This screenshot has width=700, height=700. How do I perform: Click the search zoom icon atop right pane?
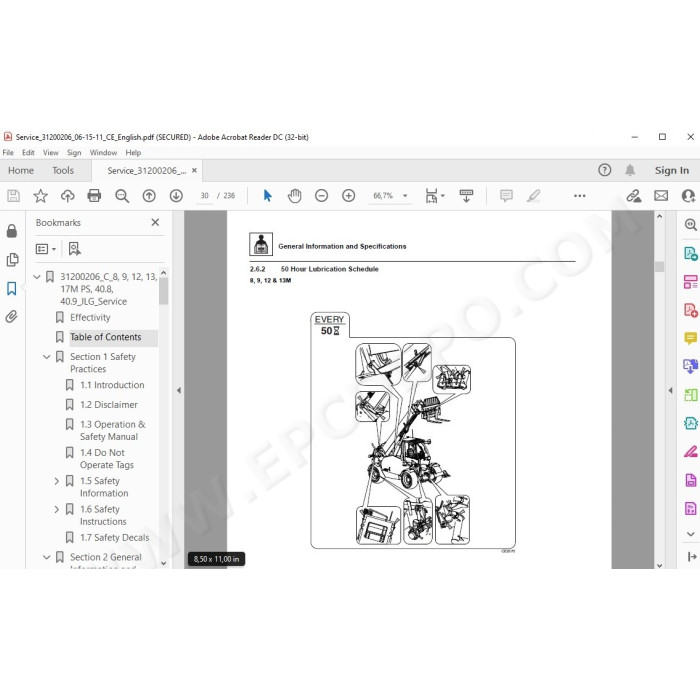tap(691, 225)
